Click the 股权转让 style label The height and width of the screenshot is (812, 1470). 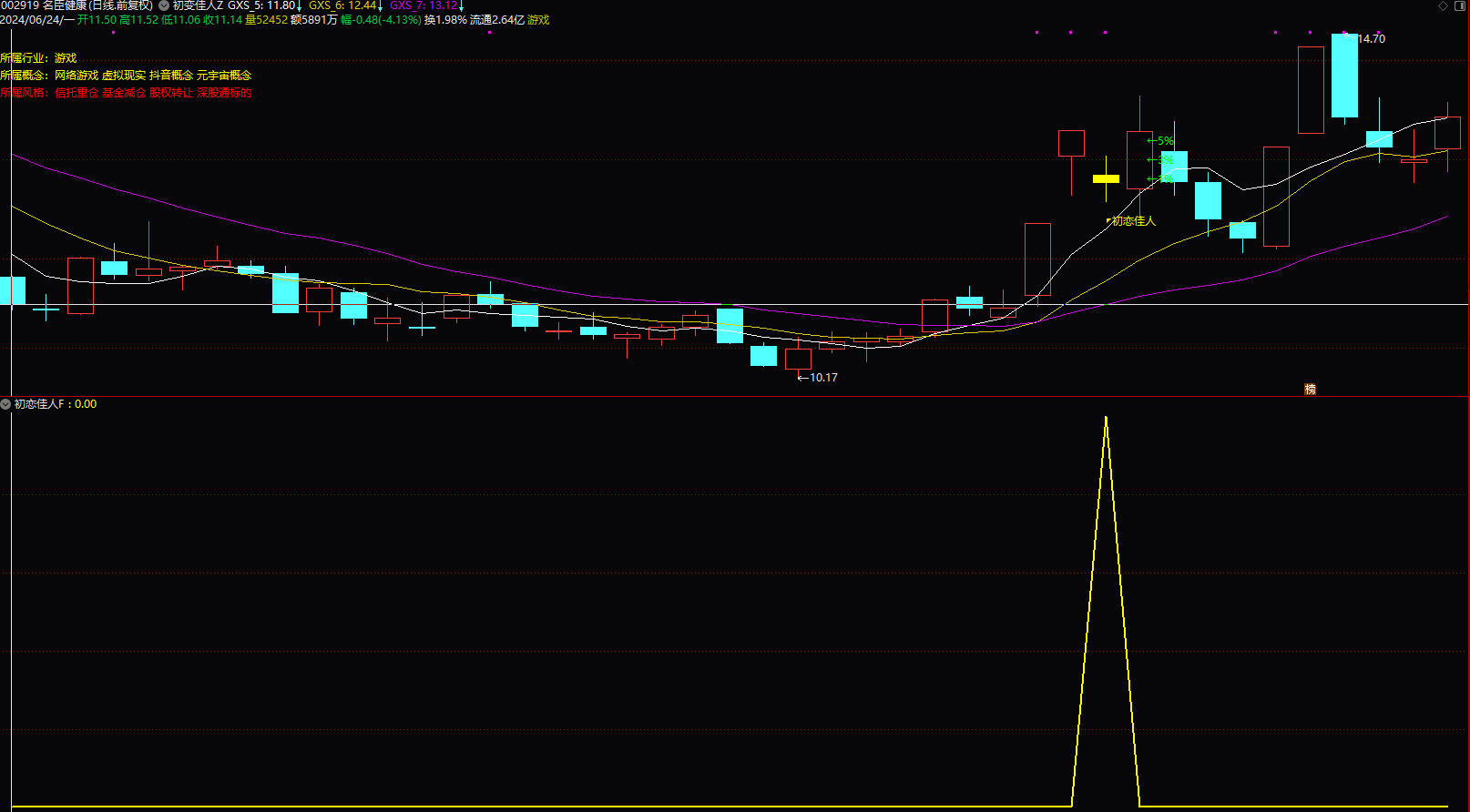tap(171, 93)
